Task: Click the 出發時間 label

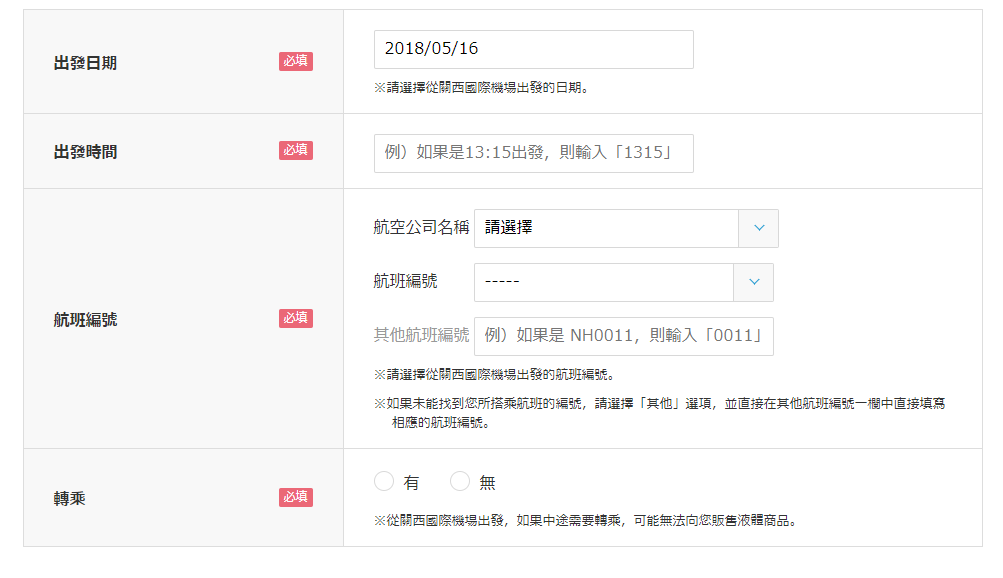Action: tap(85, 152)
